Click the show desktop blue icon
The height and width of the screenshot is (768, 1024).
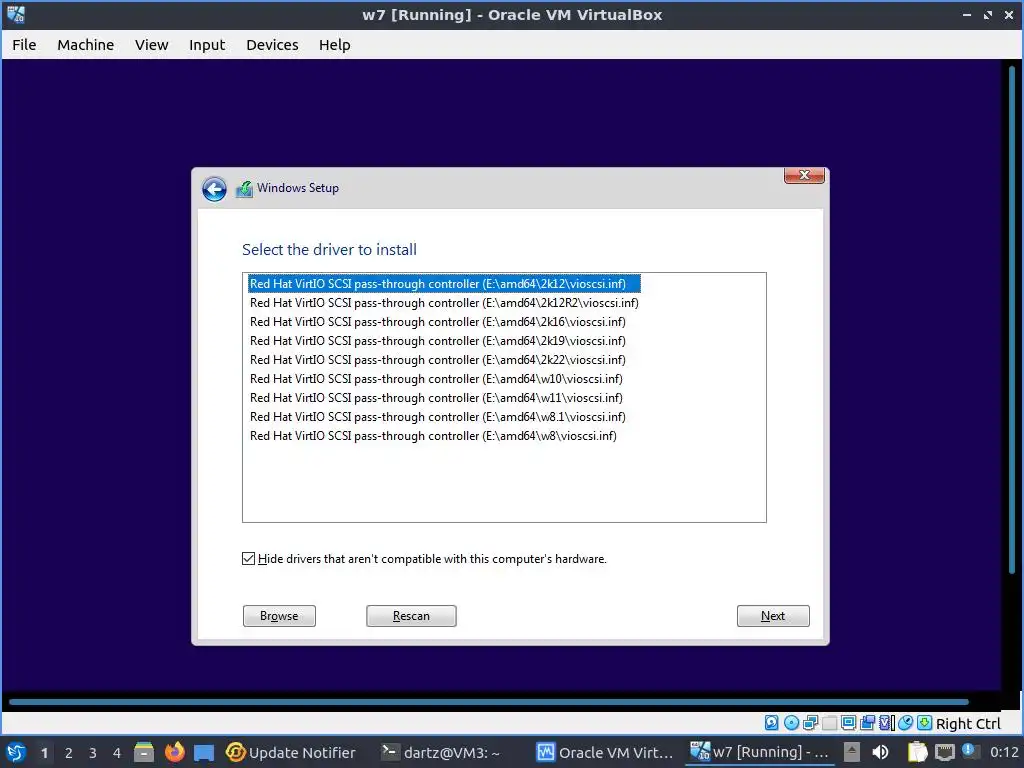tap(204, 752)
